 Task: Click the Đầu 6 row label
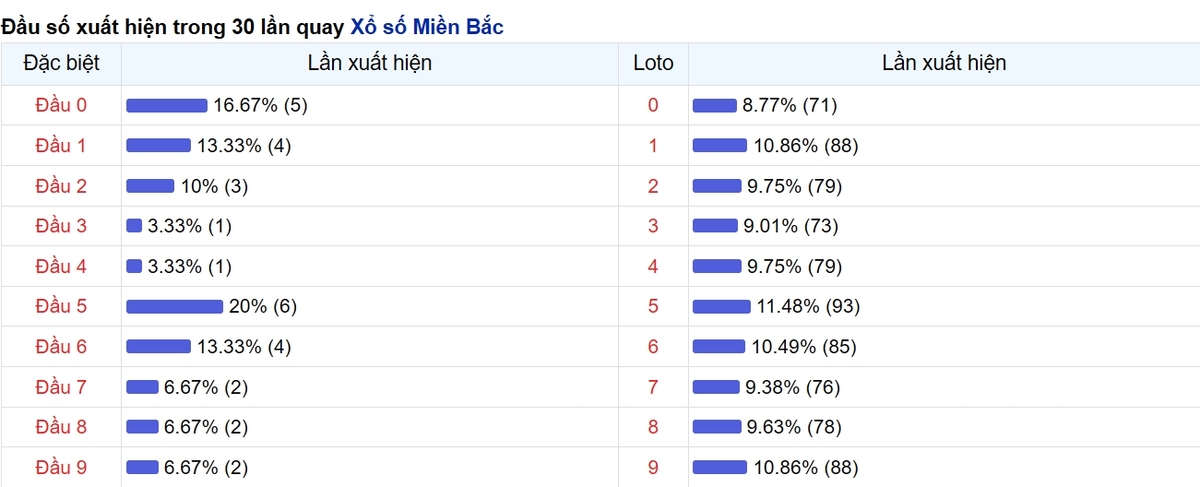[x=61, y=346]
